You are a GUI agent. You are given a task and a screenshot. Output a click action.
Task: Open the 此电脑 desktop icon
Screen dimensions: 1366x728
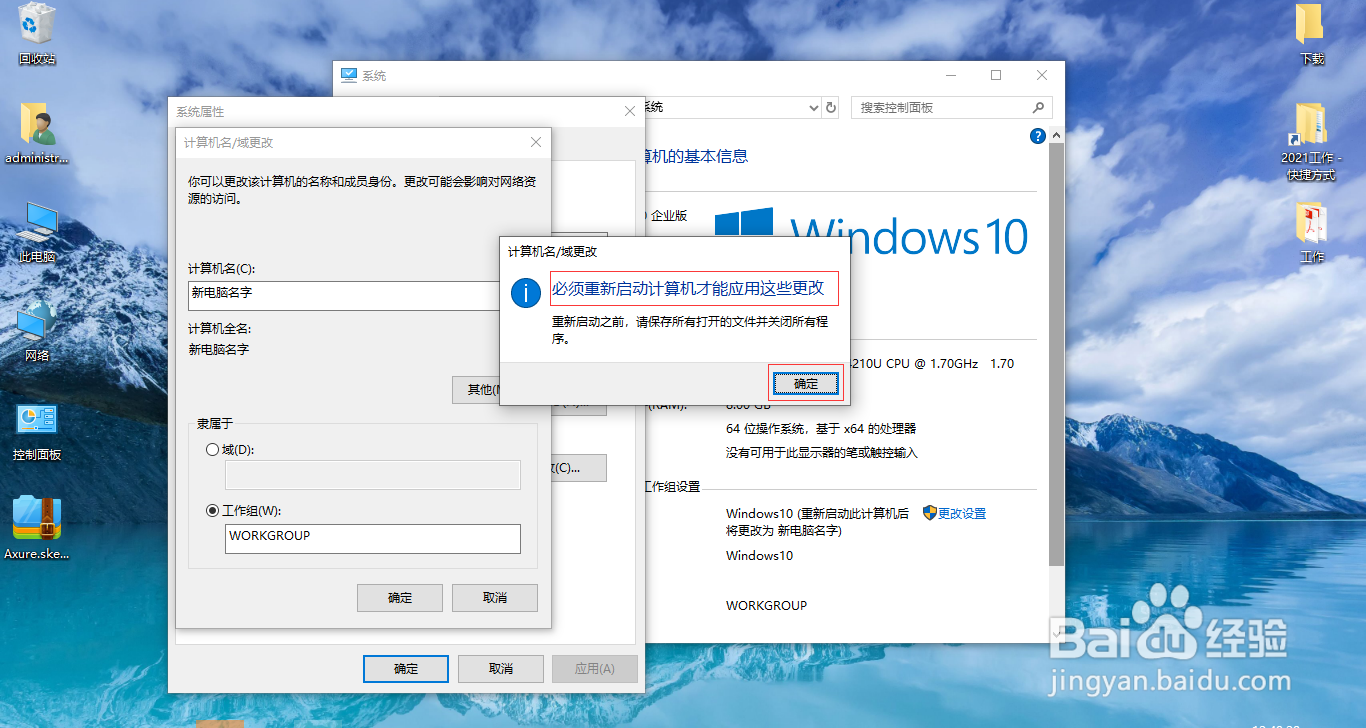click(37, 232)
